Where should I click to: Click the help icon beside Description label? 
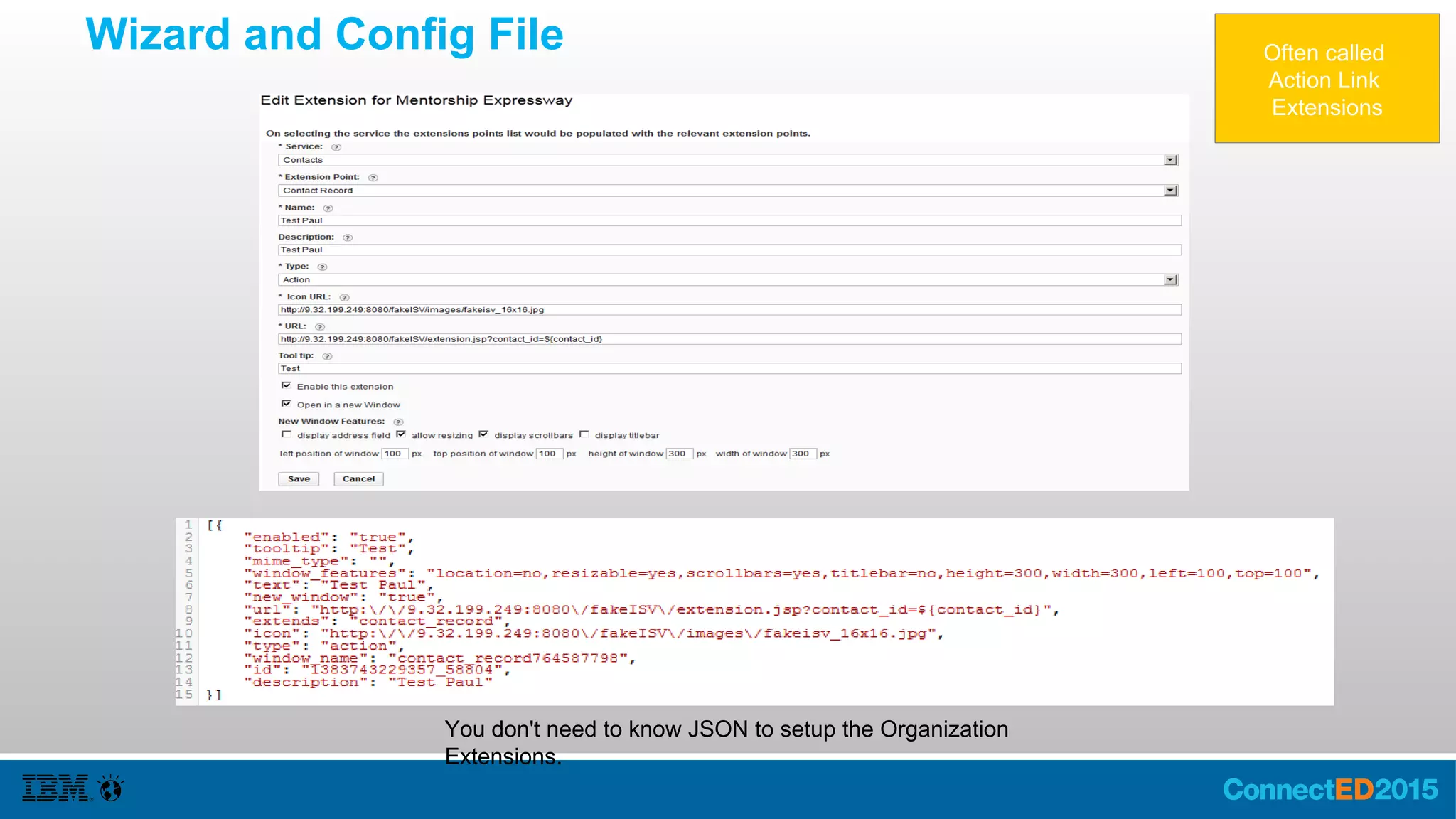click(x=348, y=237)
